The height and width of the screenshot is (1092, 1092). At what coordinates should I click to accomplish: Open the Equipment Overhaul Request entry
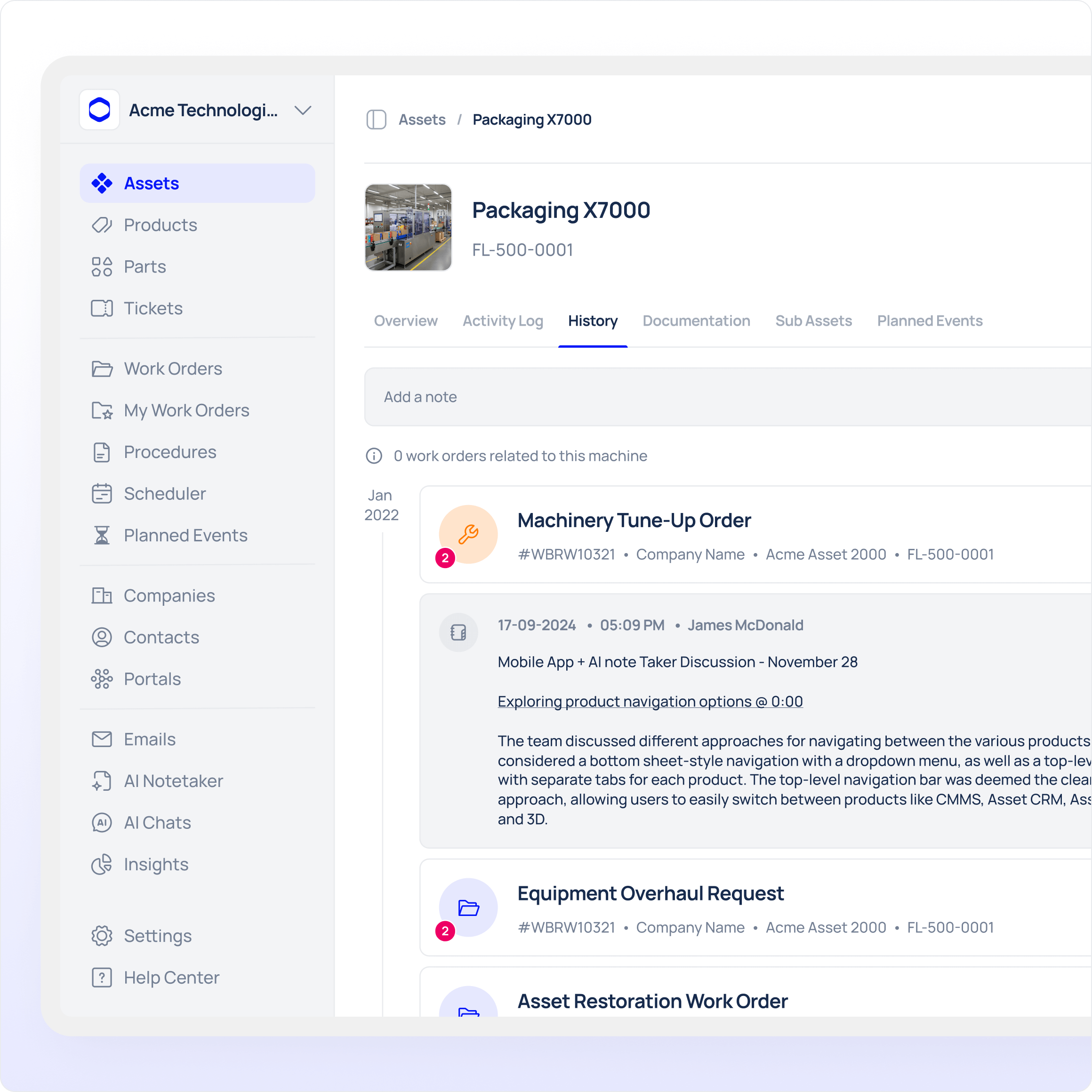(650, 894)
